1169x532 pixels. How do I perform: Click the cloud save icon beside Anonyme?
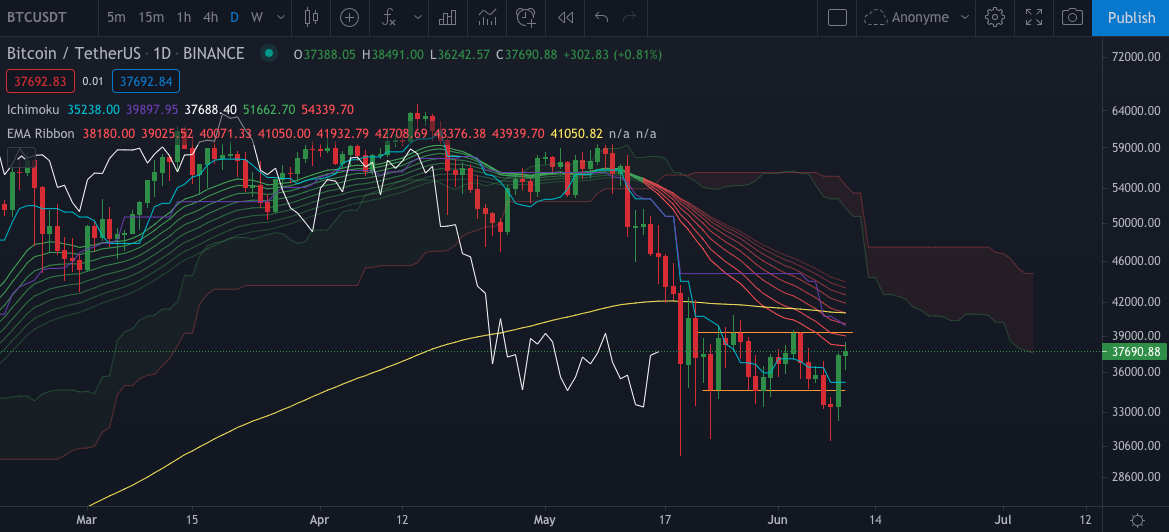coord(875,17)
